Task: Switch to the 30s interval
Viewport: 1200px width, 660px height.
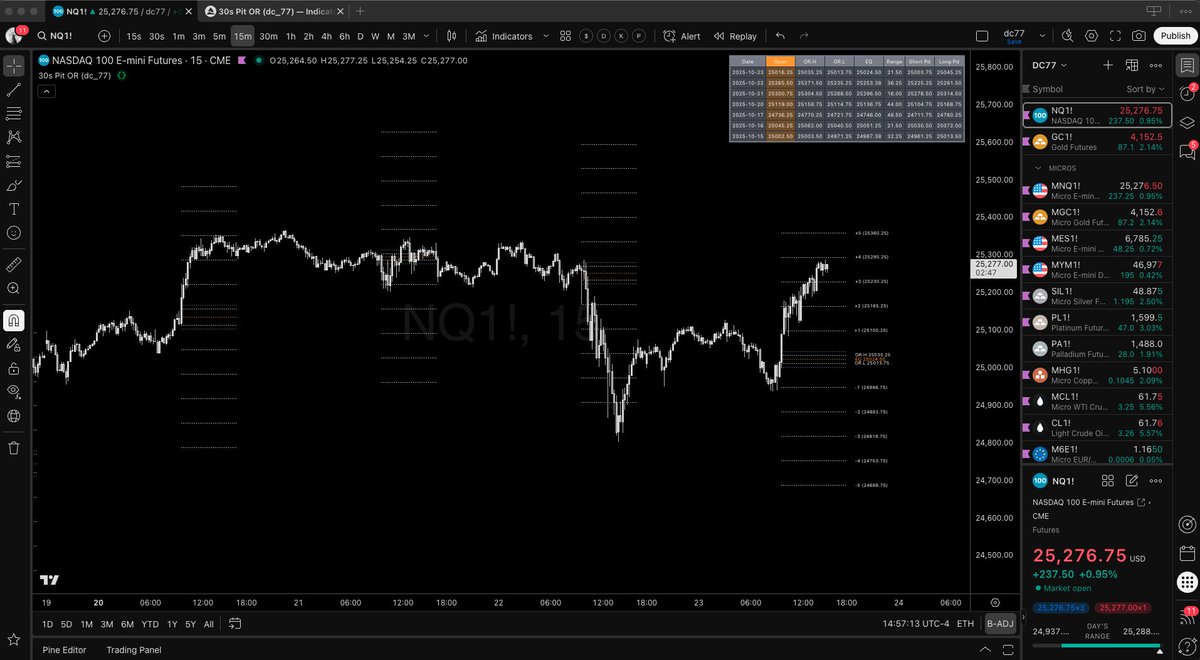Action: (x=157, y=36)
